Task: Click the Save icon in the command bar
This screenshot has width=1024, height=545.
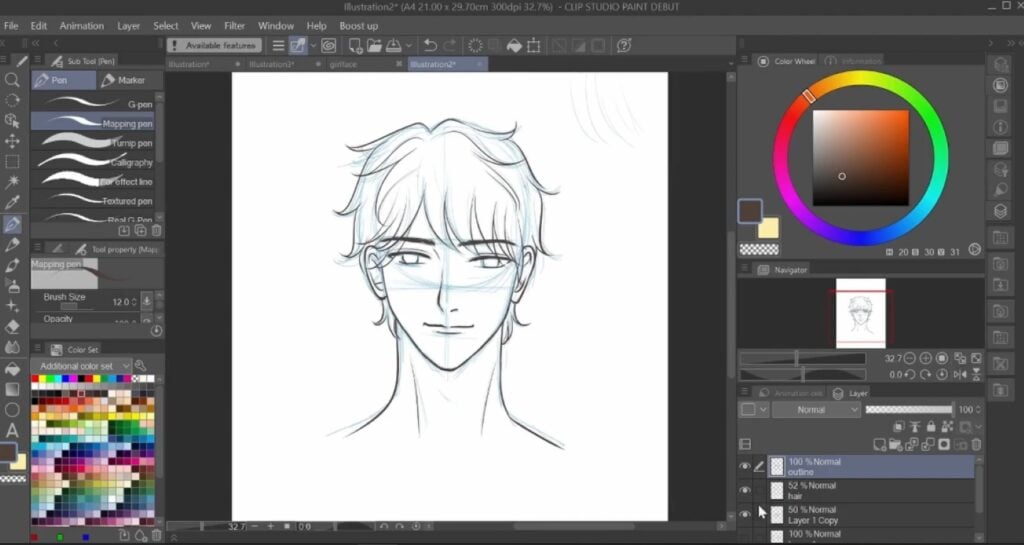Action: coord(394,45)
